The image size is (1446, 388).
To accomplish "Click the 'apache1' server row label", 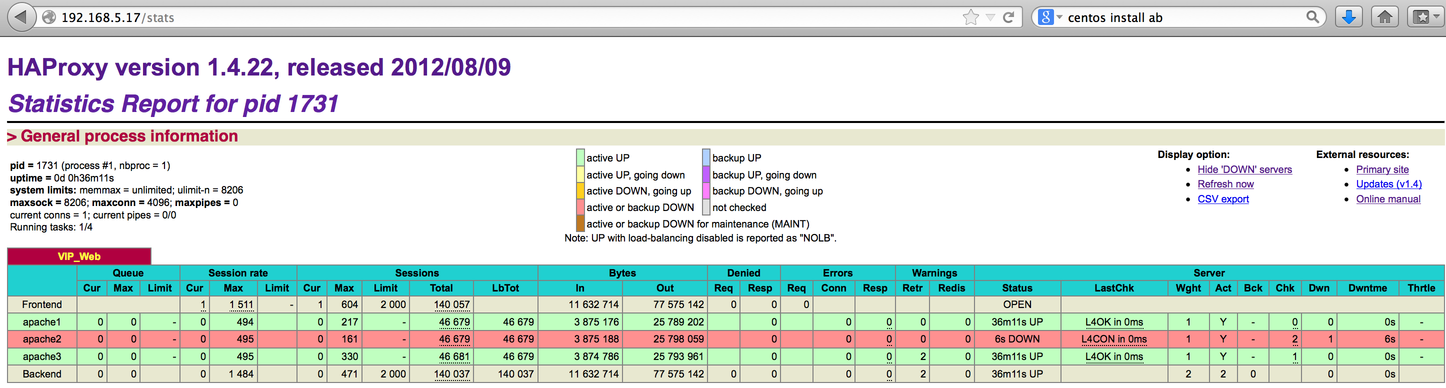I will [x=42, y=321].
